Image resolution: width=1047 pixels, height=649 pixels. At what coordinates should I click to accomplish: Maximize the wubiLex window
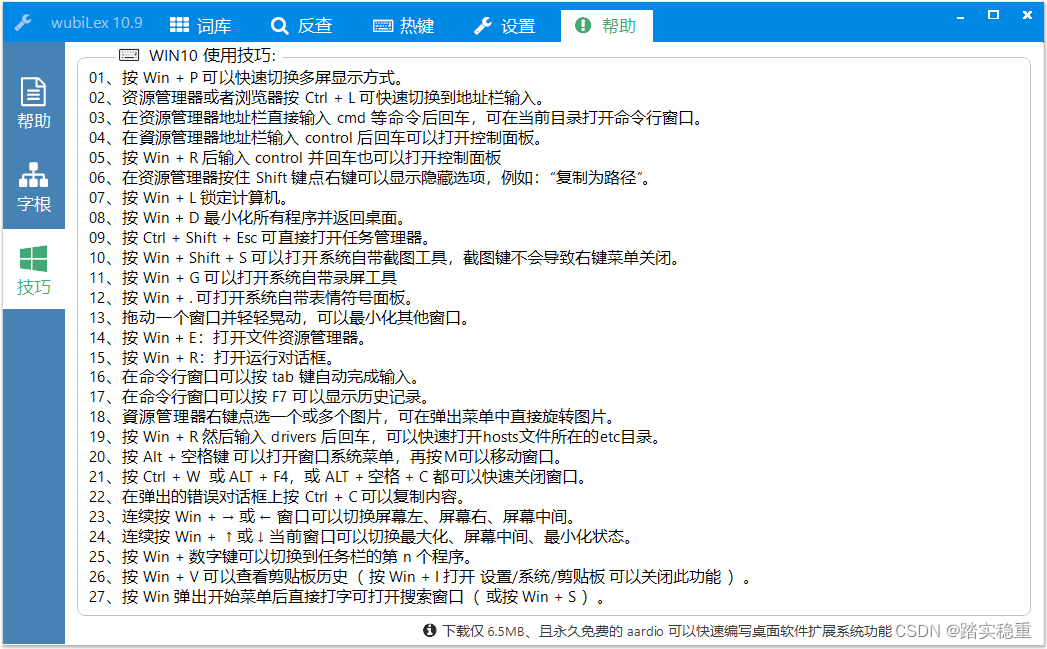pyautogui.click(x=994, y=15)
